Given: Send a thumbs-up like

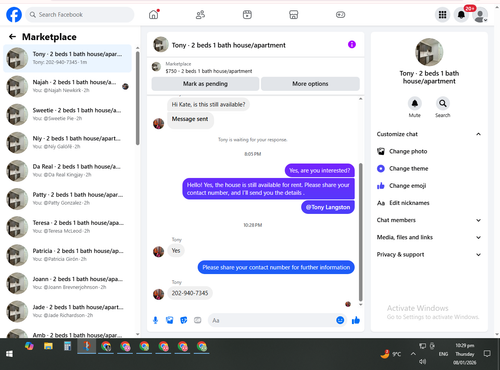Looking at the screenshot, I should [x=356, y=320].
